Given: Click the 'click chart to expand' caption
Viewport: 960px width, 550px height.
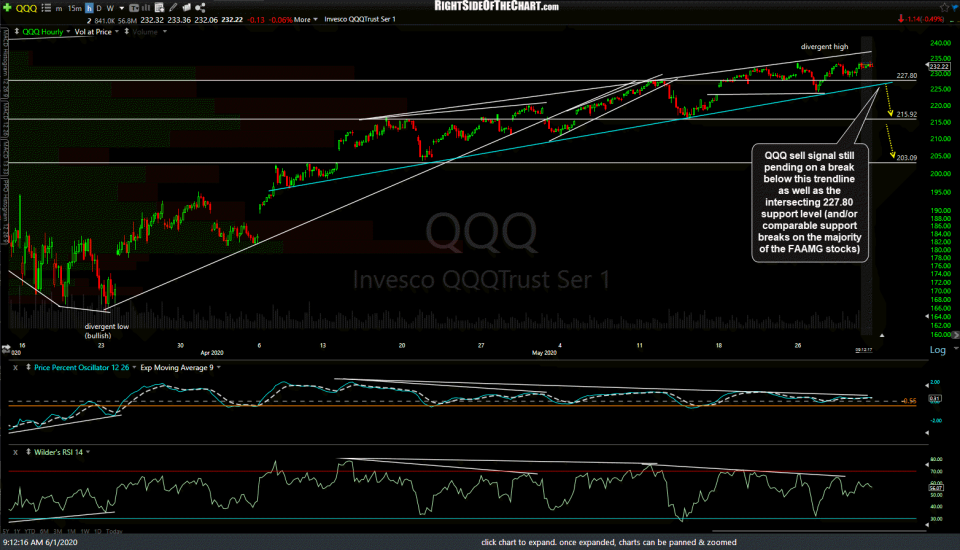Looking at the screenshot, I should (609, 542).
